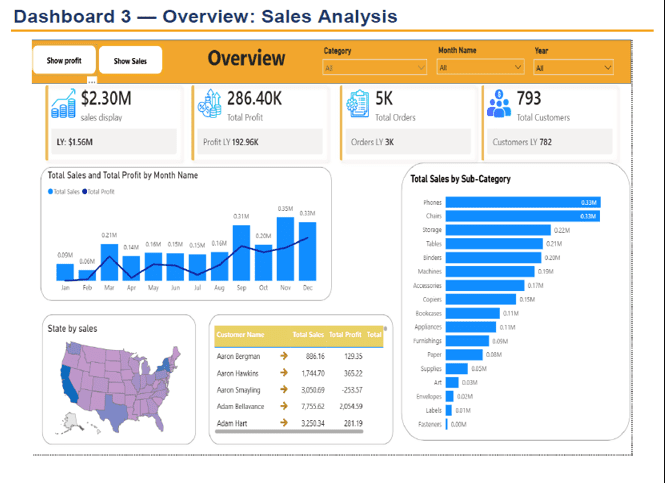Select California on the state map

[x=68, y=384]
